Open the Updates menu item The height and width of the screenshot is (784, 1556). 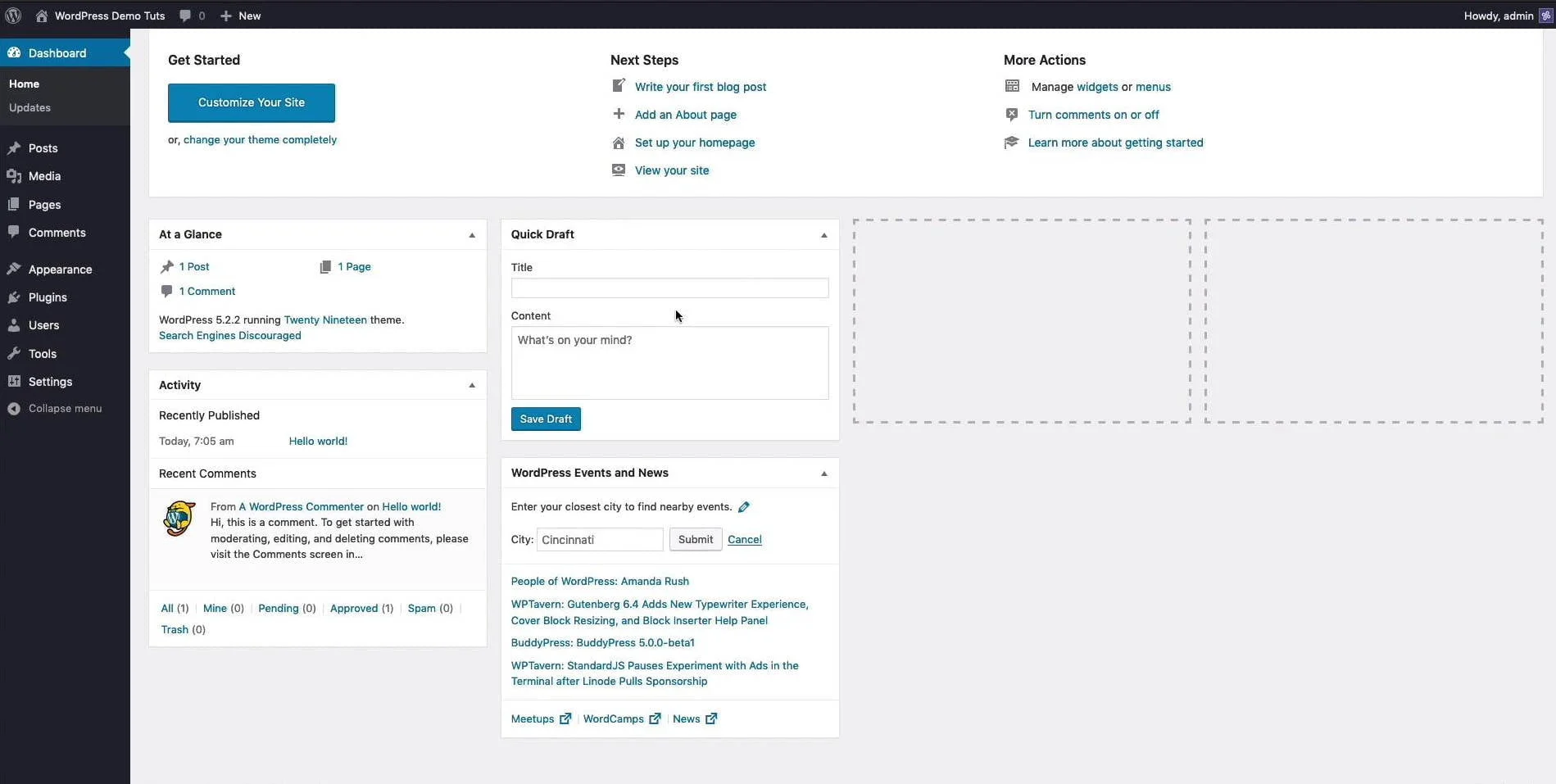pyautogui.click(x=29, y=107)
